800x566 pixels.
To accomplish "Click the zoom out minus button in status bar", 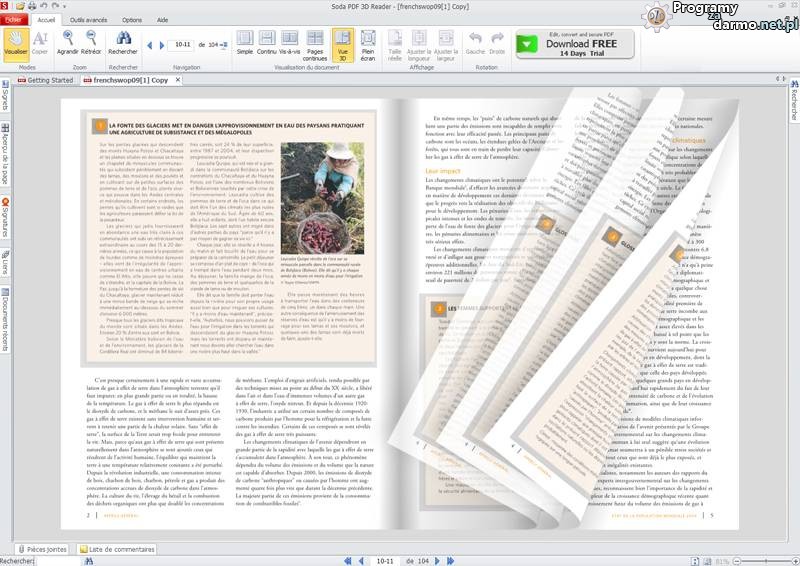I will pos(736,561).
